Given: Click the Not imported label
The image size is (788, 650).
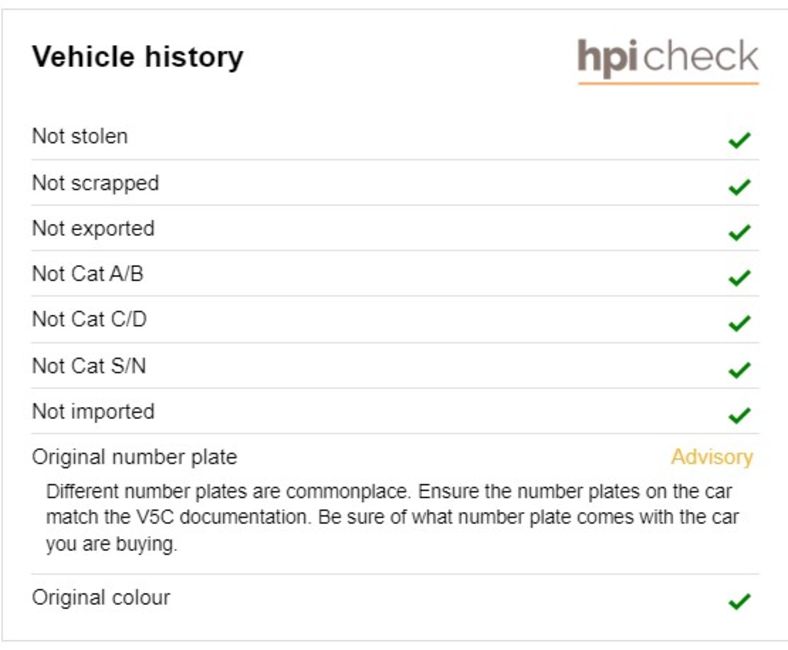Looking at the screenshot, I should pyautogui.click(x=93, y=412).
